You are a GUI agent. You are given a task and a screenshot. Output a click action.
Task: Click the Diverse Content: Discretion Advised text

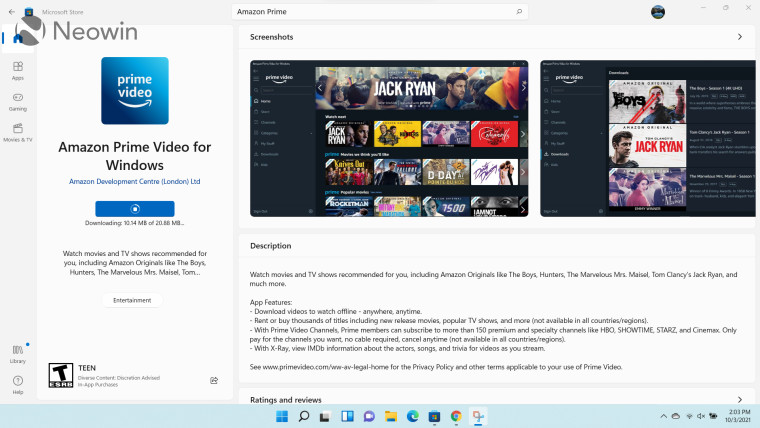click(x=119, y=378)
